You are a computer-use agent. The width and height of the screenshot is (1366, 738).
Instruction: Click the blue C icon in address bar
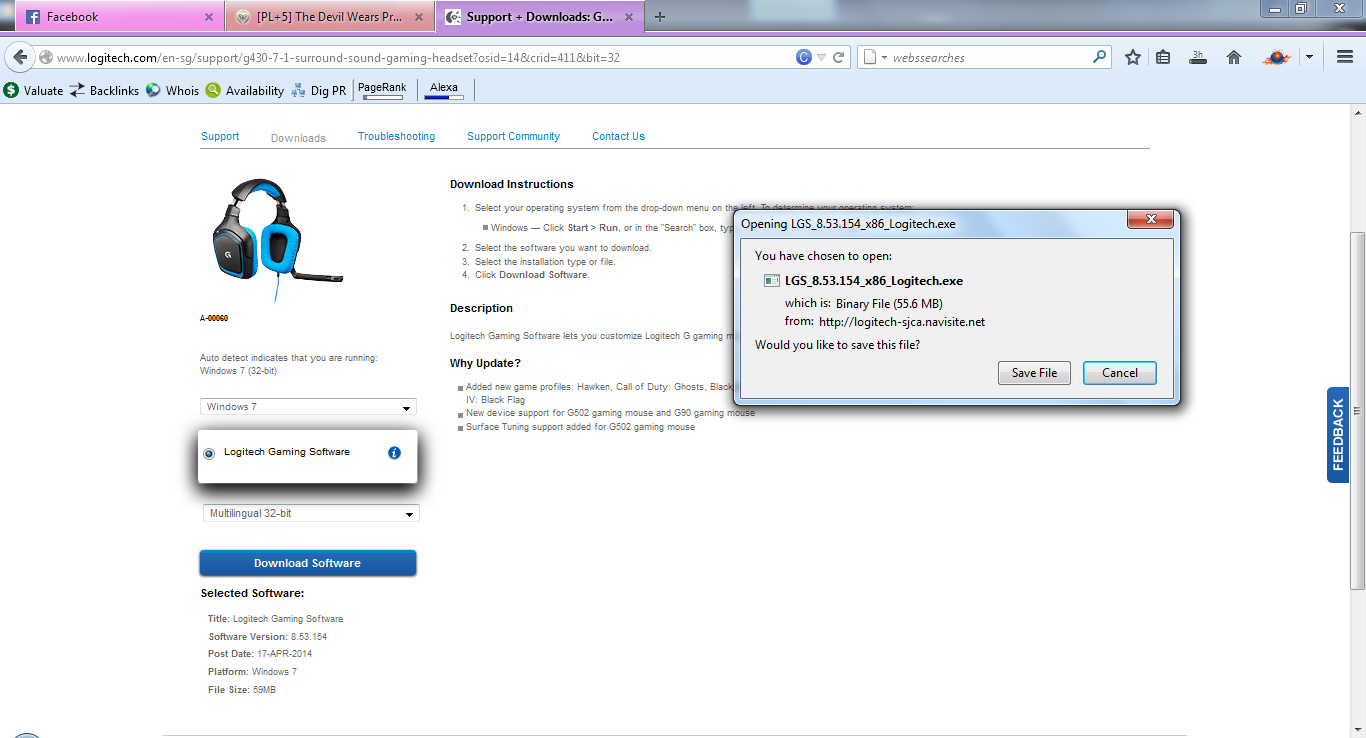(x=803, y=57)
